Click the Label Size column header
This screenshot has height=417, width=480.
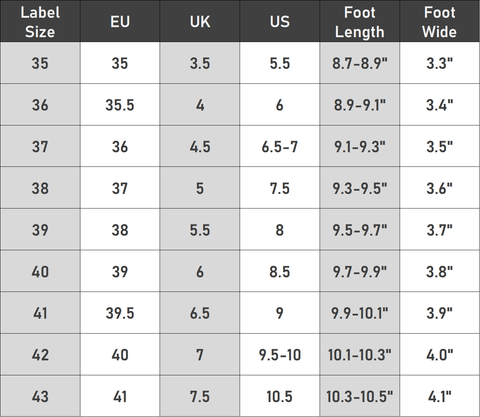click(40, 21)
